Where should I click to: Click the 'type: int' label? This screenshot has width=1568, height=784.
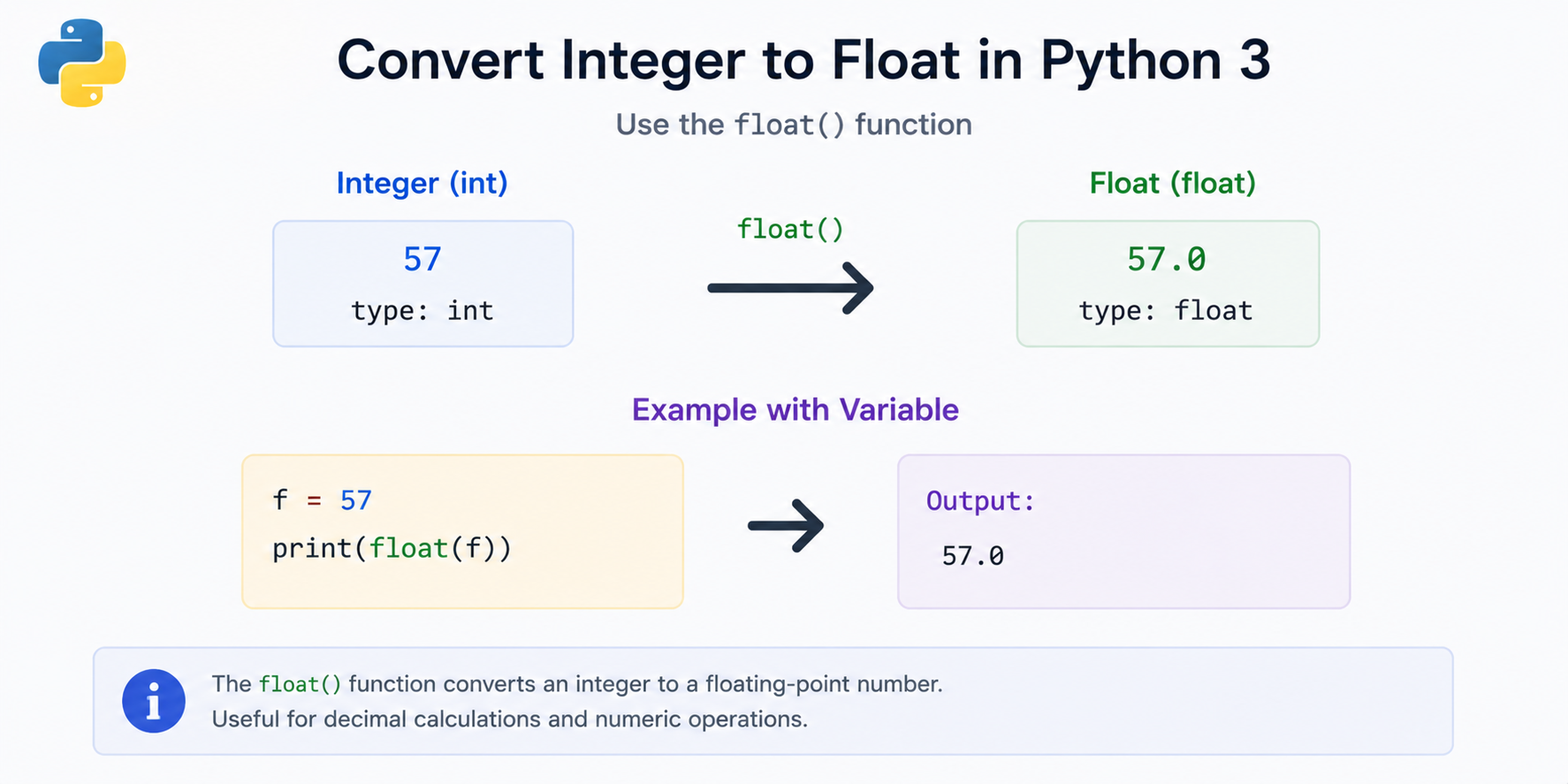(x=422, y=310)
